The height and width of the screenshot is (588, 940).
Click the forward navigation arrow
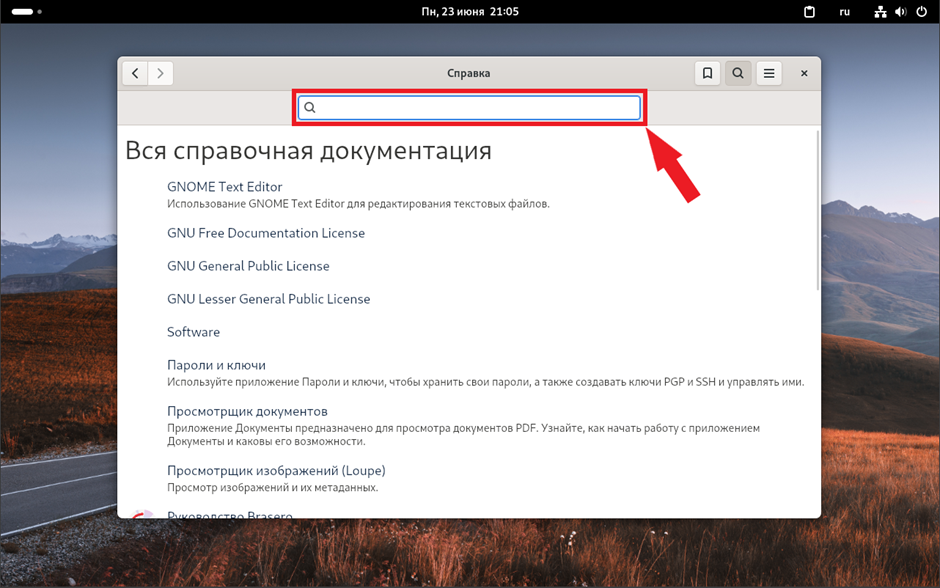161,73
